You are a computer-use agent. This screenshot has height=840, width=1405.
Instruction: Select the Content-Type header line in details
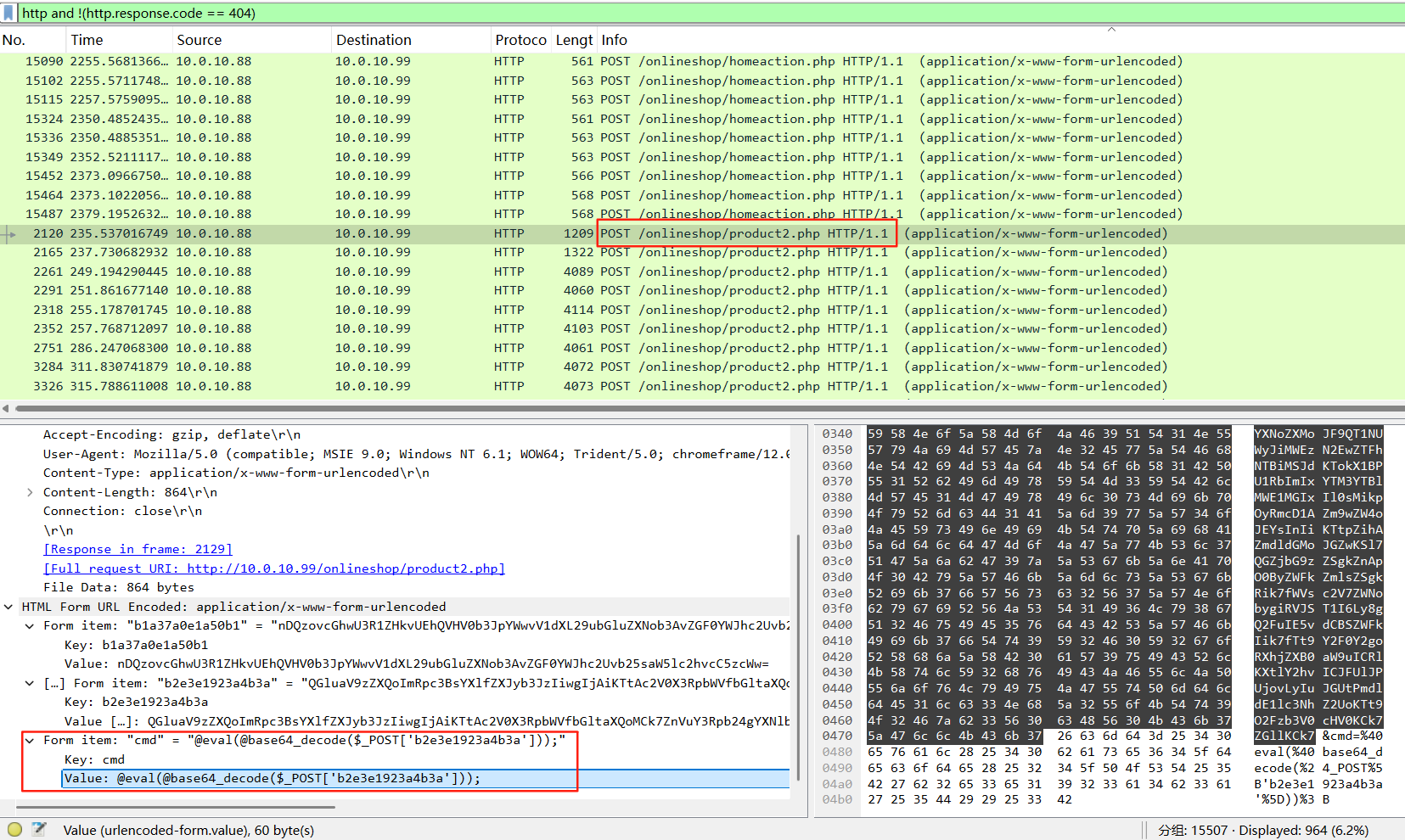click(236, 473)
